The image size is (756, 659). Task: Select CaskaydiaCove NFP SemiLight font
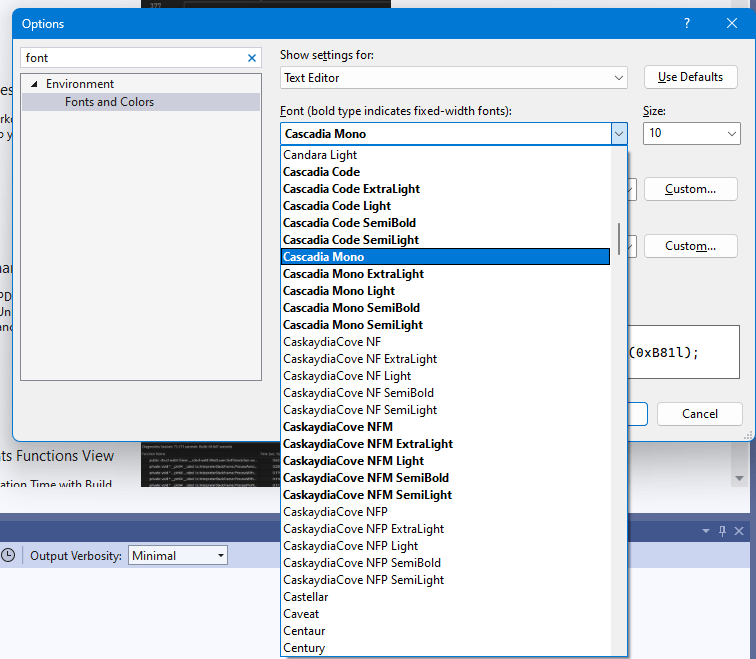[445, 580]
